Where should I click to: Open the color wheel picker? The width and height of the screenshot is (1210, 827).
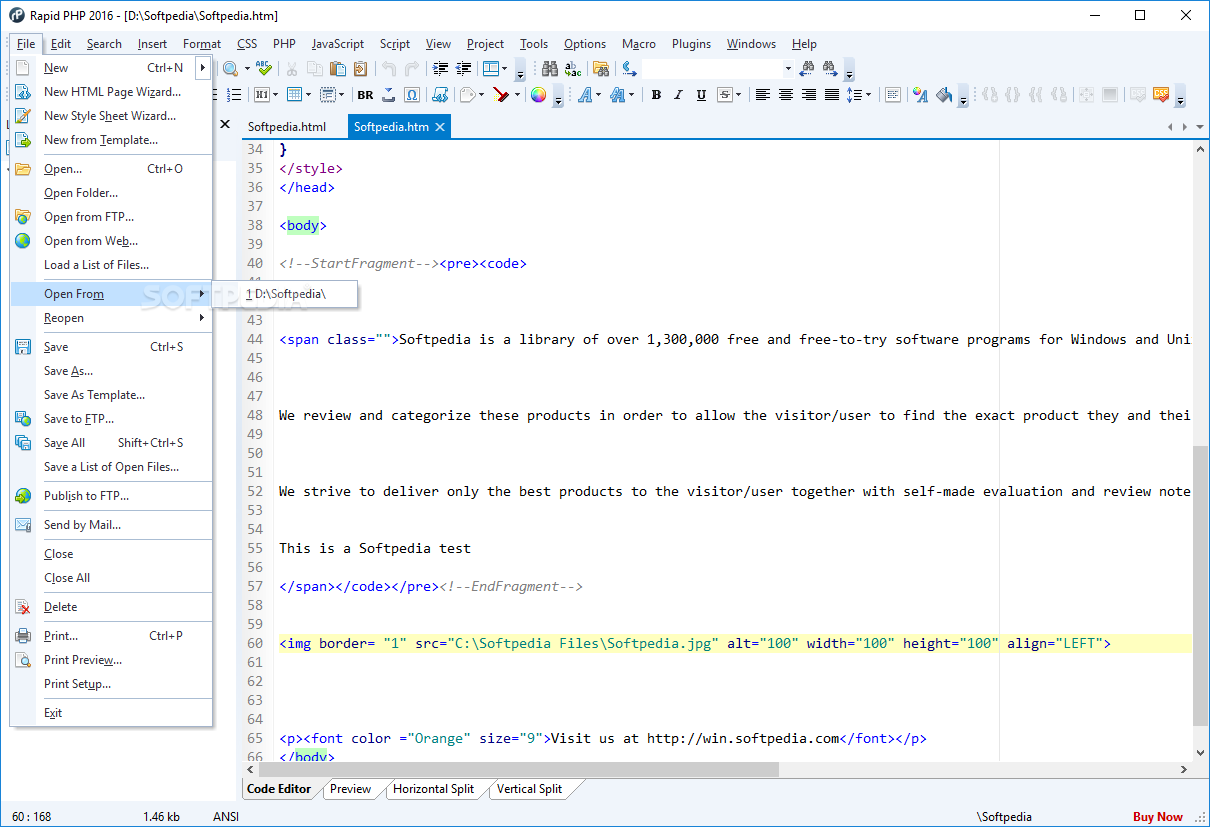(x=538, y=95)
